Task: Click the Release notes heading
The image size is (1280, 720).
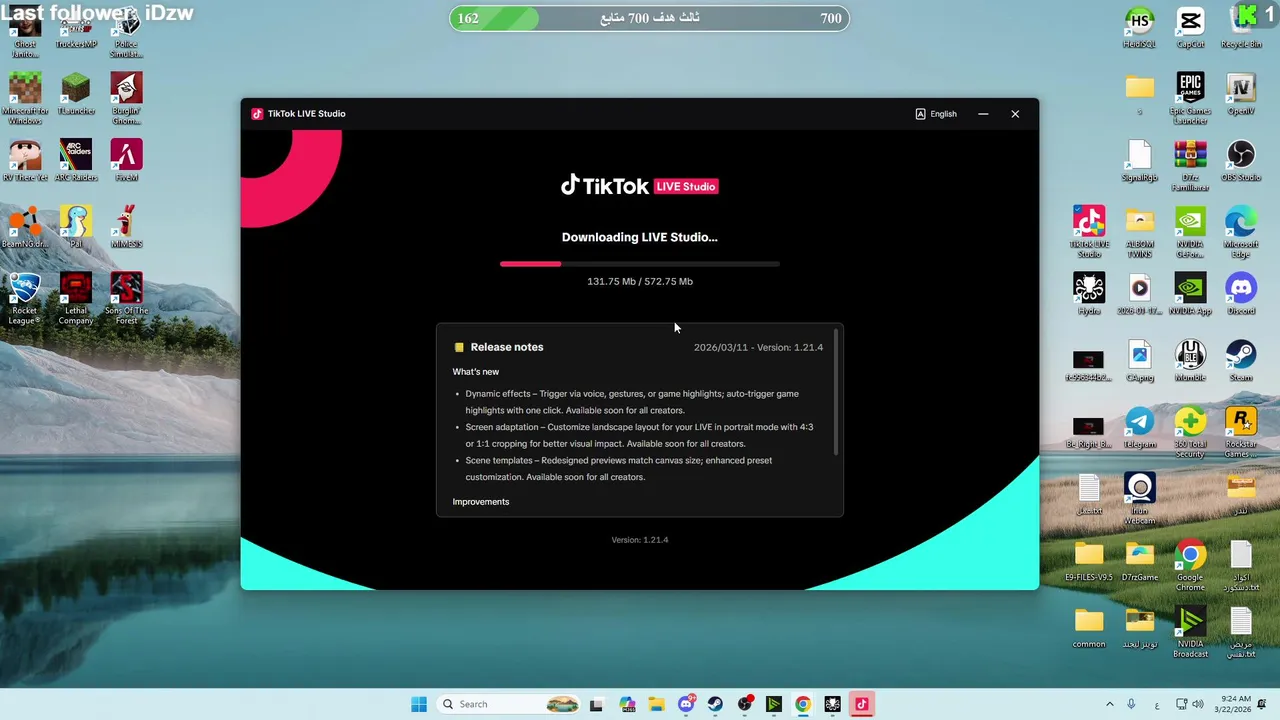Action: [x=507, y=347]
